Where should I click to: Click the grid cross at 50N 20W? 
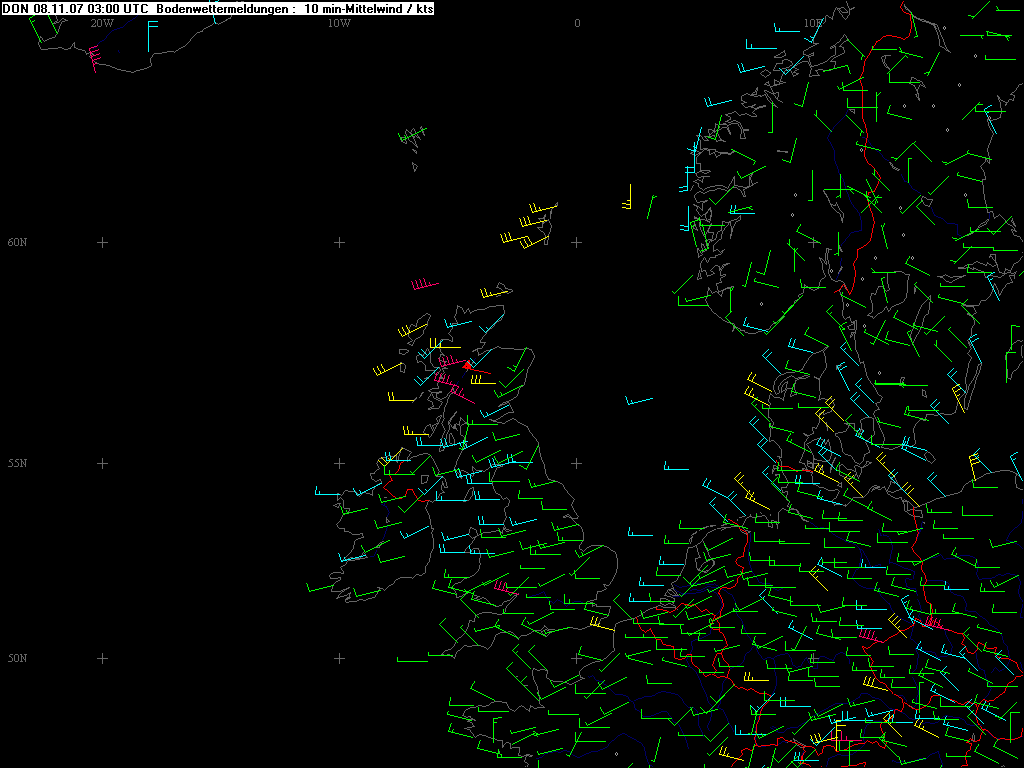(x=102, y=658)
